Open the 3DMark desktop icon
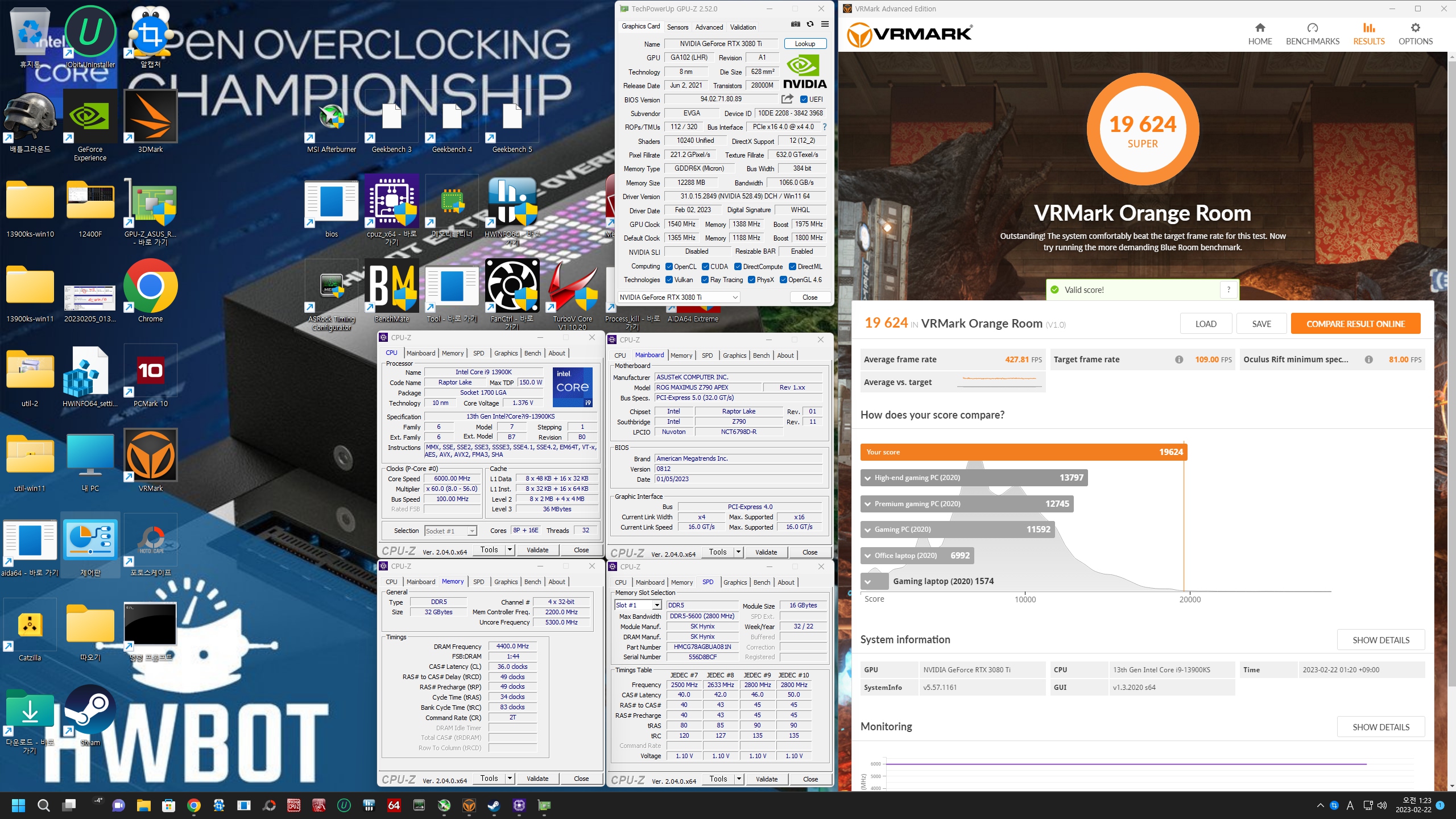 [150, 122]
